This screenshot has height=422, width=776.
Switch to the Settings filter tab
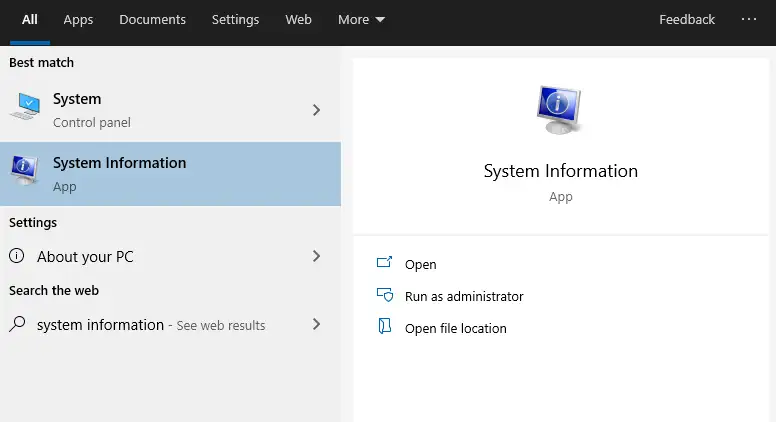pyautogui.click(x=236, y=20)
